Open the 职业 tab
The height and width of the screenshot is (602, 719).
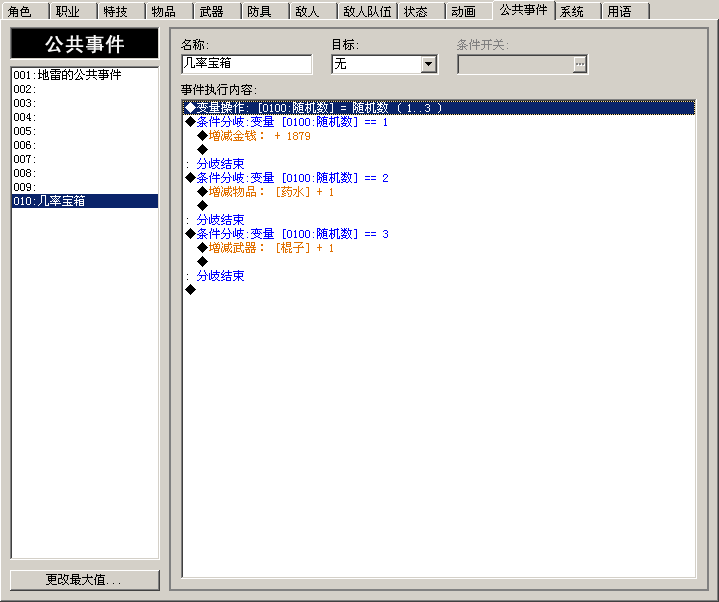73,11
